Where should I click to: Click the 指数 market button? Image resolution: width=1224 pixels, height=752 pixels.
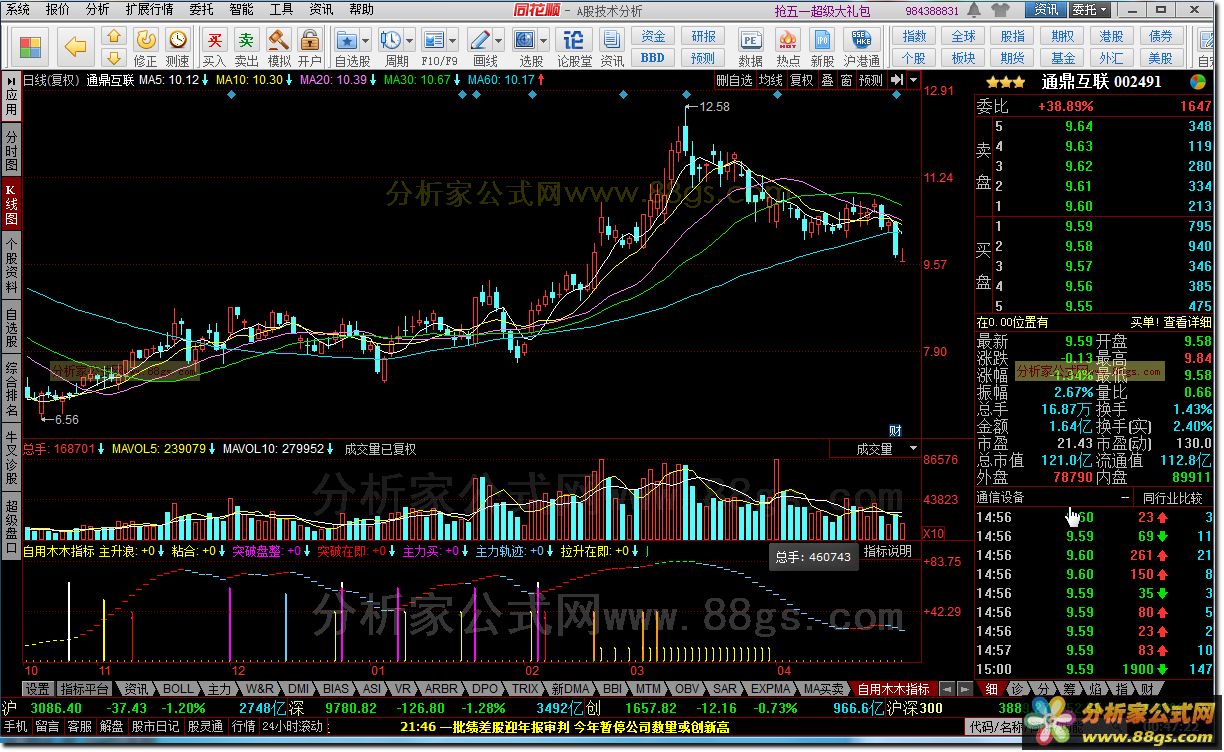coord(914,36)
